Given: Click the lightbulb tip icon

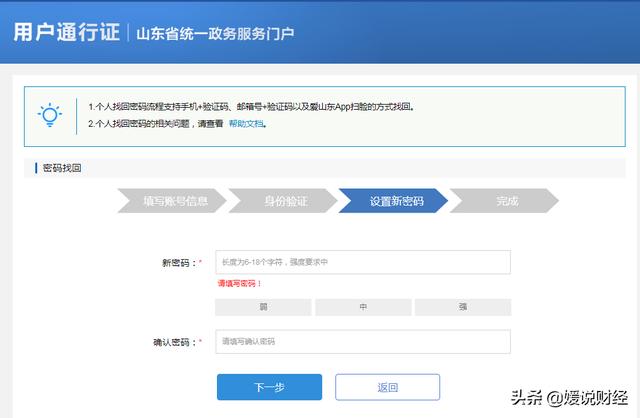Looking at the screenshot, I should point(49,114).
